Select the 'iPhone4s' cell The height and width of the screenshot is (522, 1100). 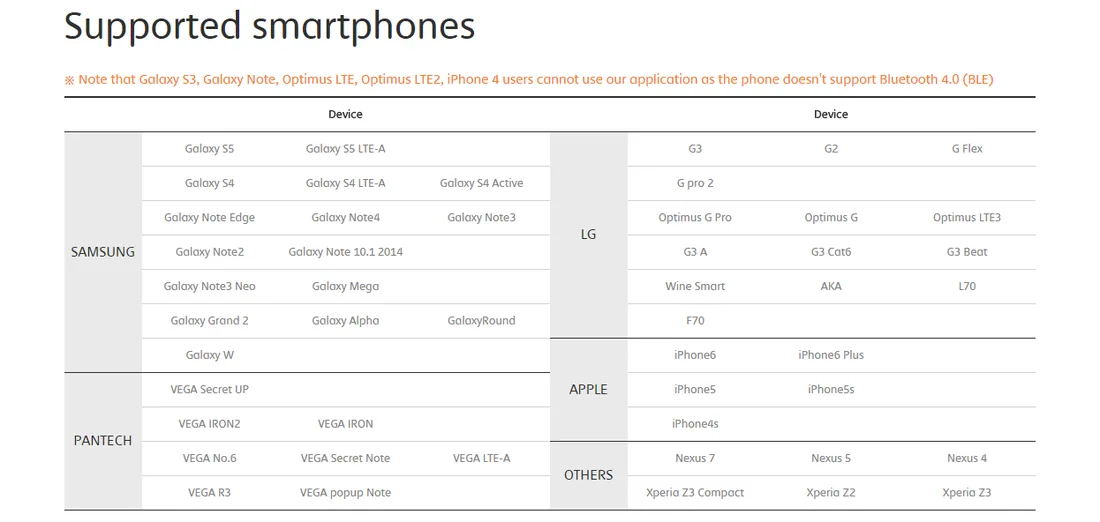[695, 424]
